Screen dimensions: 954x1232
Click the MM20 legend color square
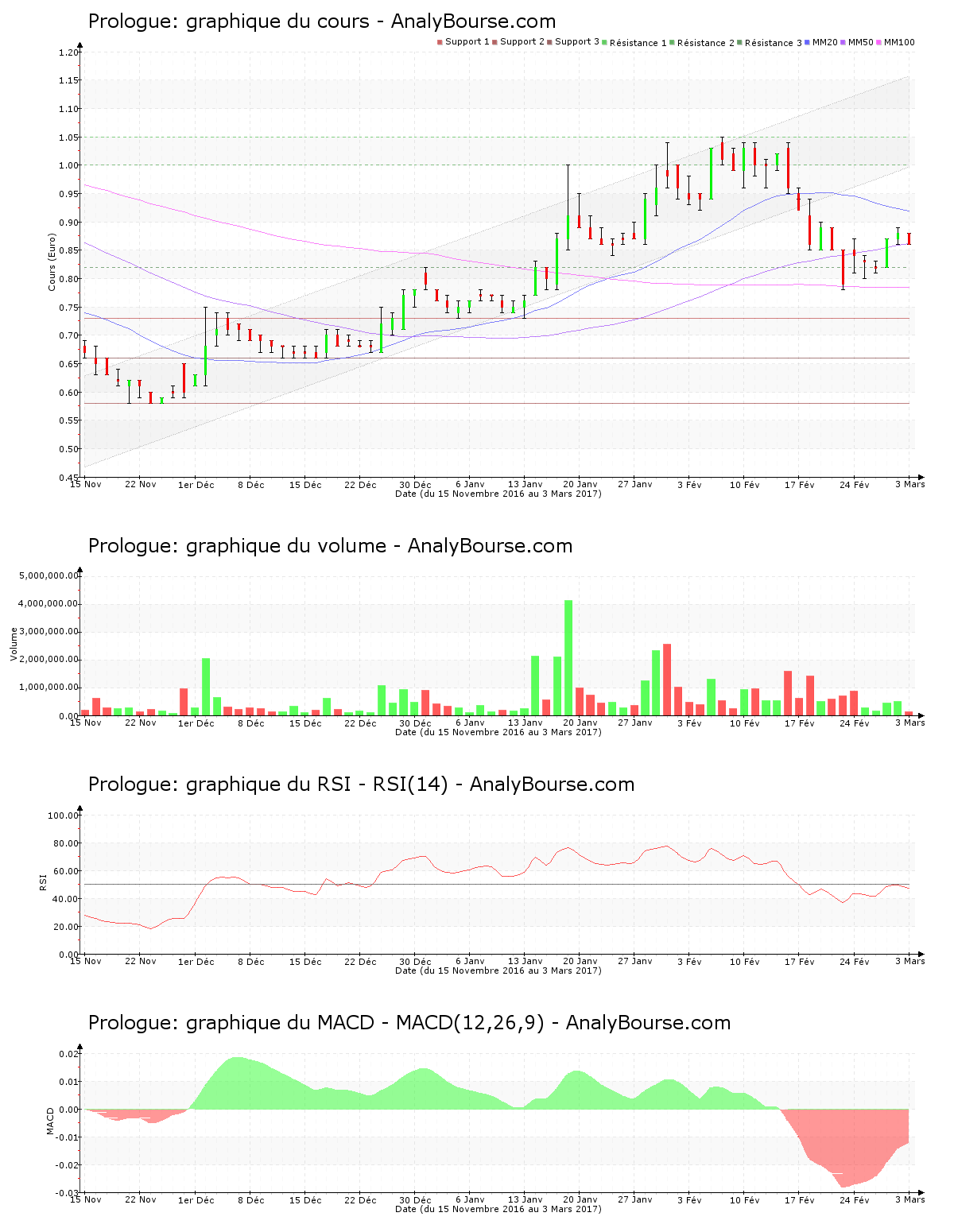pos(808,42)
